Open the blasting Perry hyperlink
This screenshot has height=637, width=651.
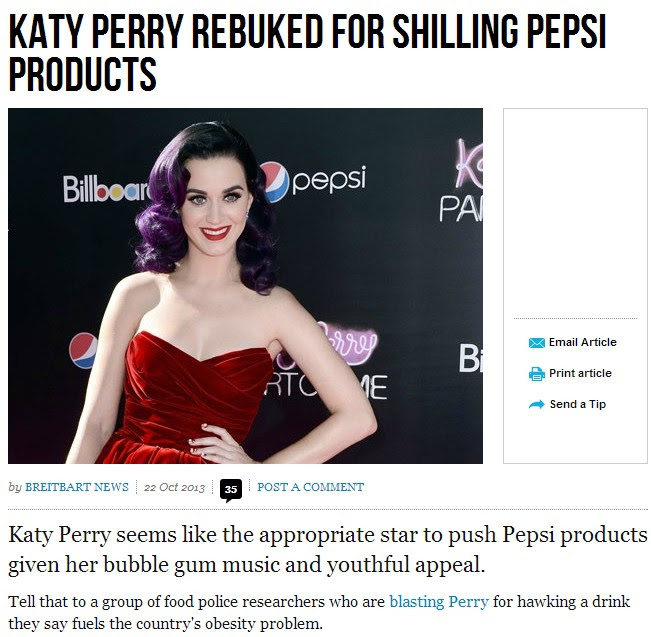coord(439,601)
